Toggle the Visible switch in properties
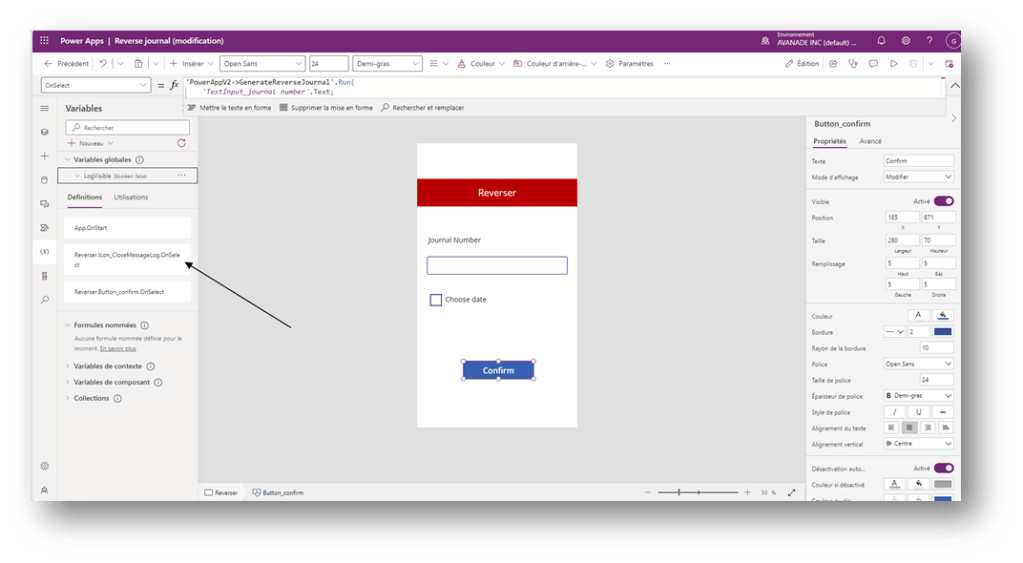Screen dimensions: 1023x563 coord(943,201)
